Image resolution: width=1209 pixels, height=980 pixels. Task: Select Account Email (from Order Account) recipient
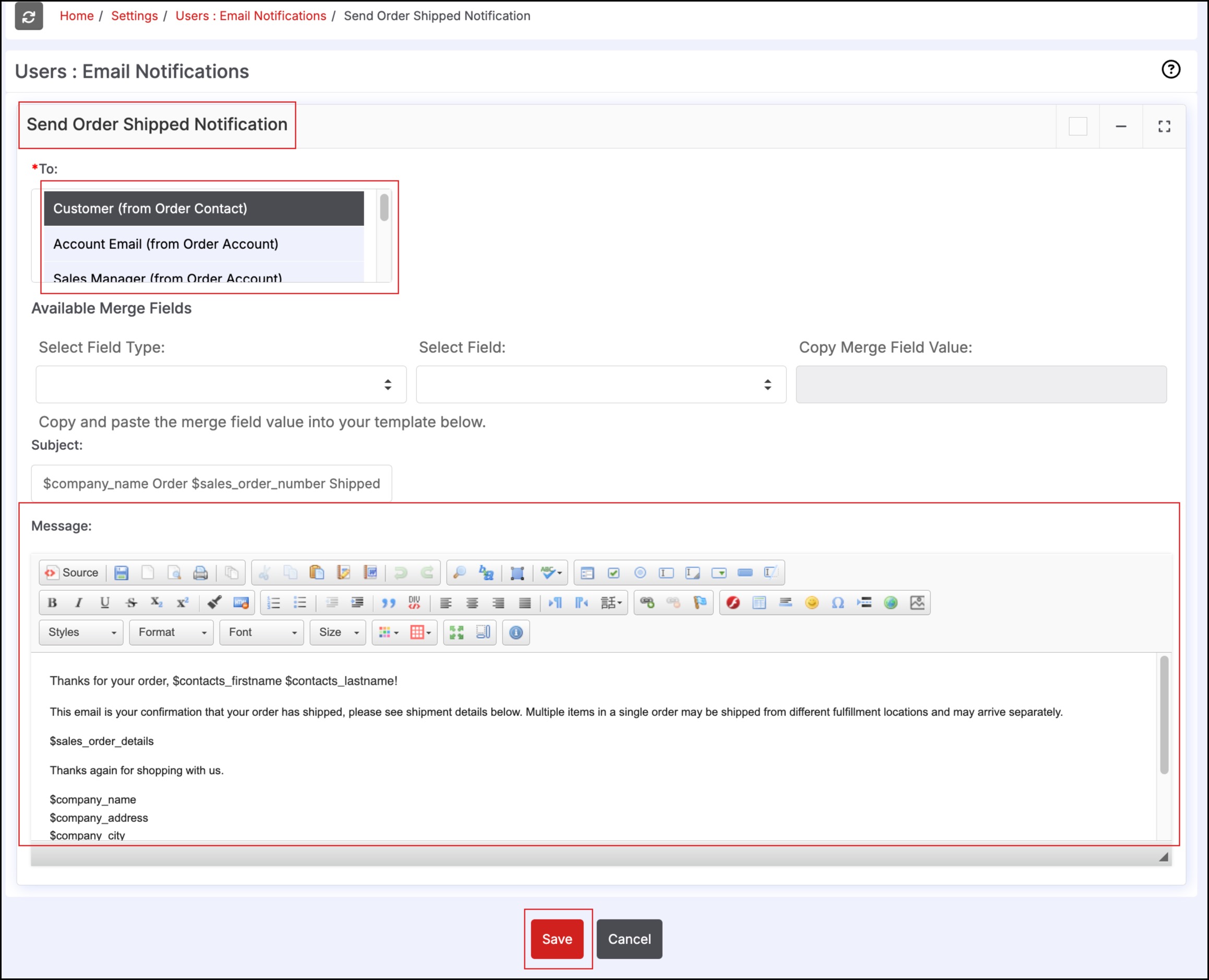[x=165, y=244]
